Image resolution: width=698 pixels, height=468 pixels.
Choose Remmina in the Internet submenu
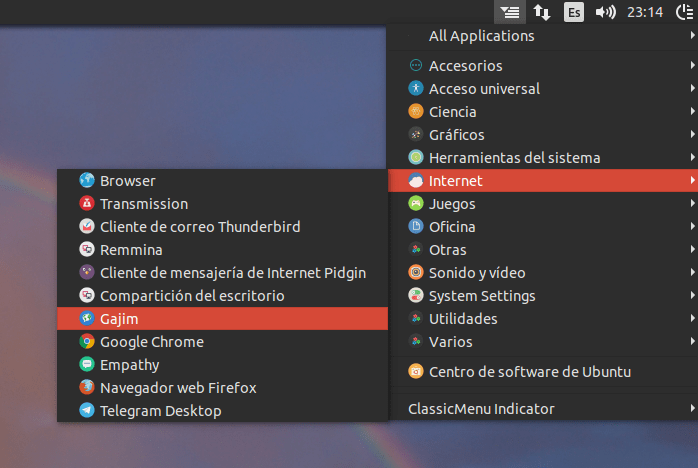tap(131, 250)
